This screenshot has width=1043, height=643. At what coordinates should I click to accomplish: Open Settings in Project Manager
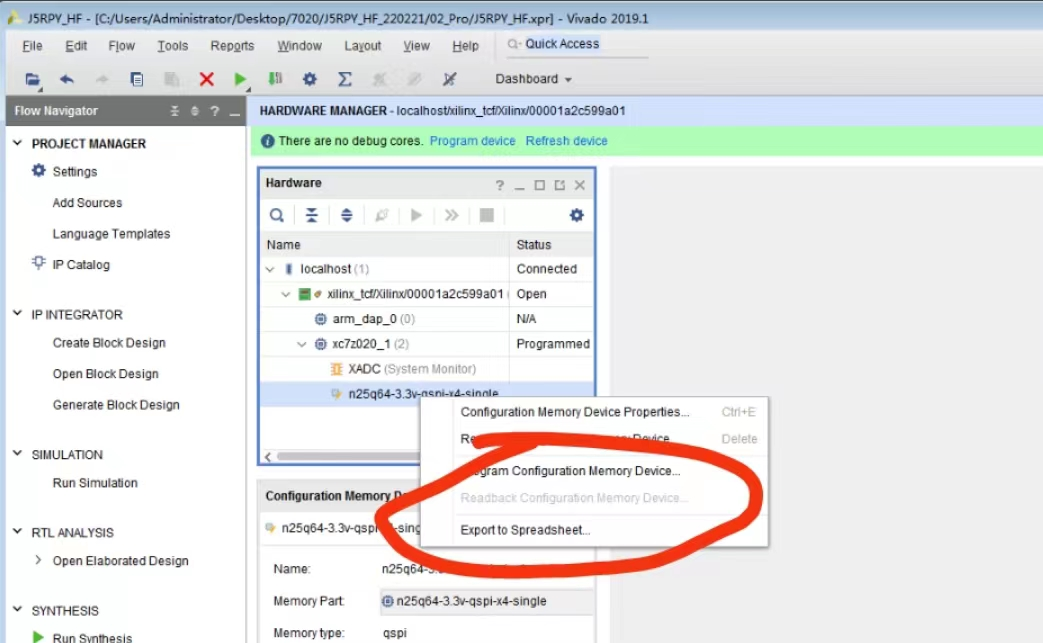coord(74,172)
